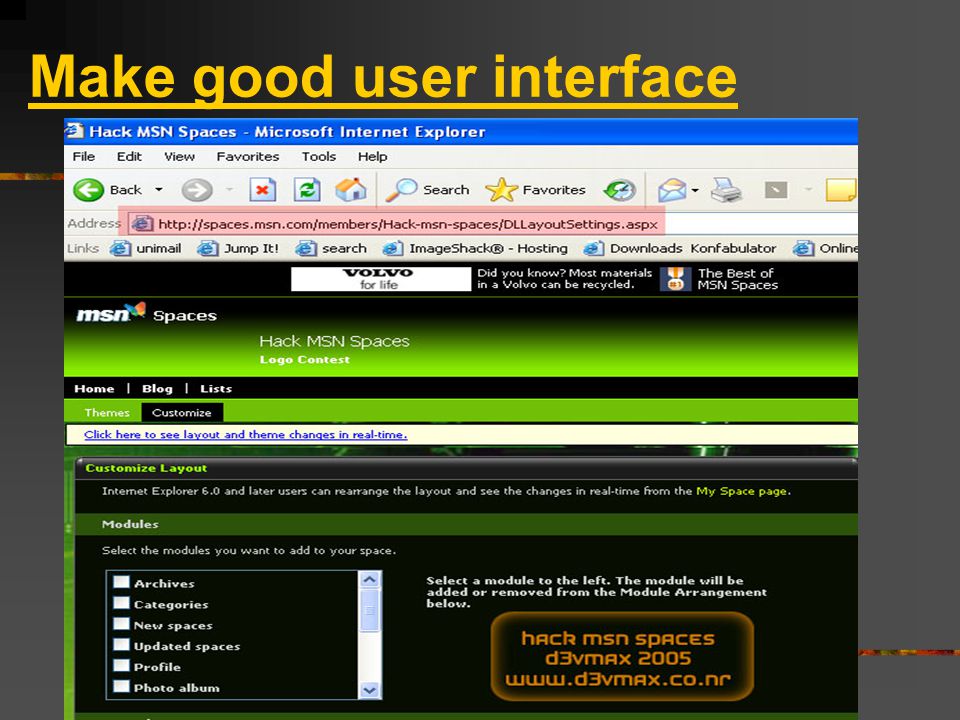This screenshot has width=960, height=720.
Task: Open the Help menu
Action: (x=372, y=157)
